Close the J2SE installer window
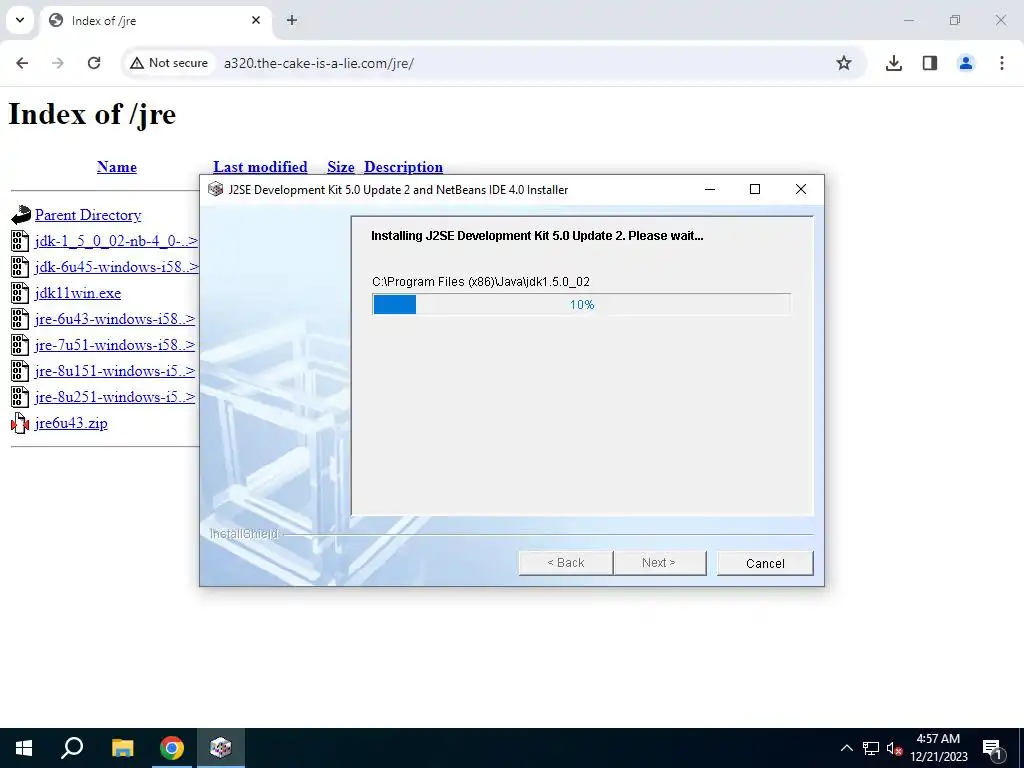The width and height of the screenshot is (1024, 768). (801, 189)
